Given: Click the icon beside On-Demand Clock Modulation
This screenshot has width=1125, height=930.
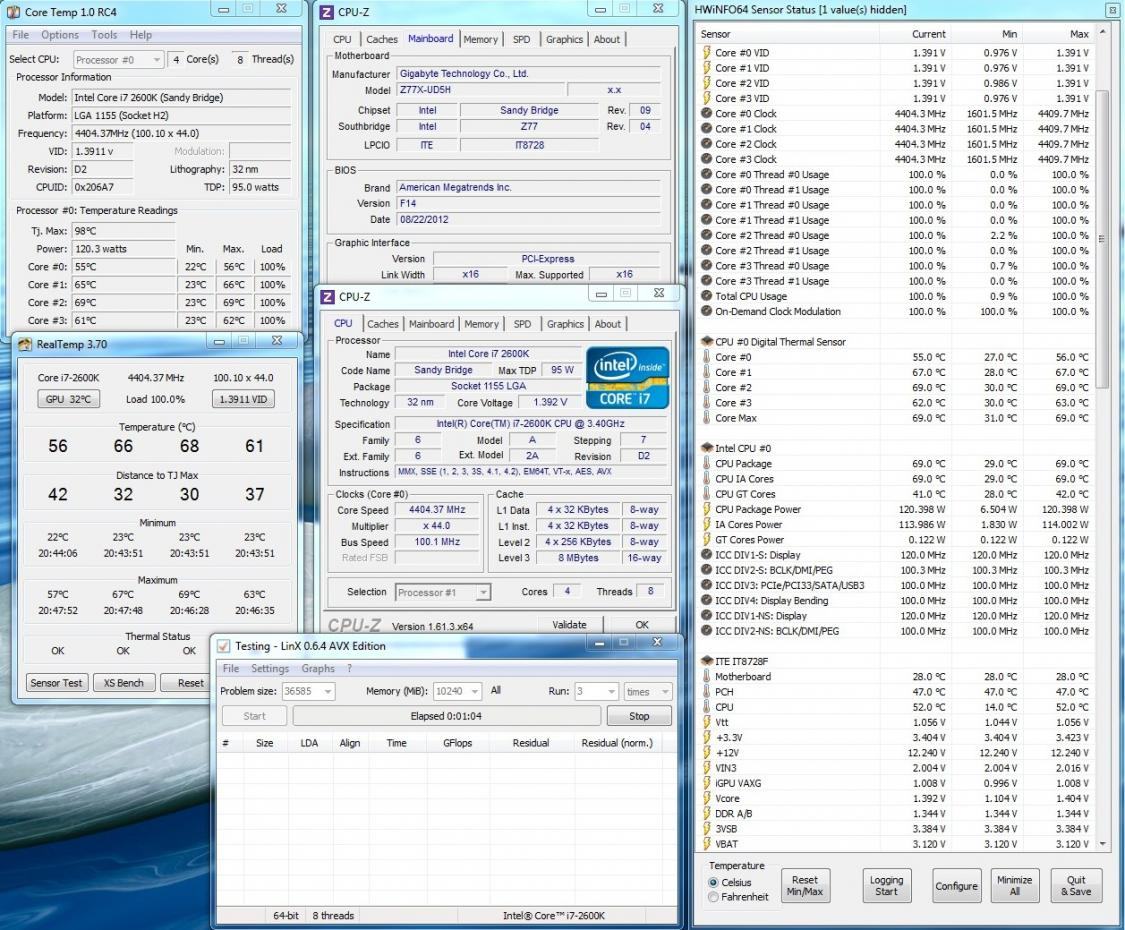Looking at the screenshot, I should point(707,311).
